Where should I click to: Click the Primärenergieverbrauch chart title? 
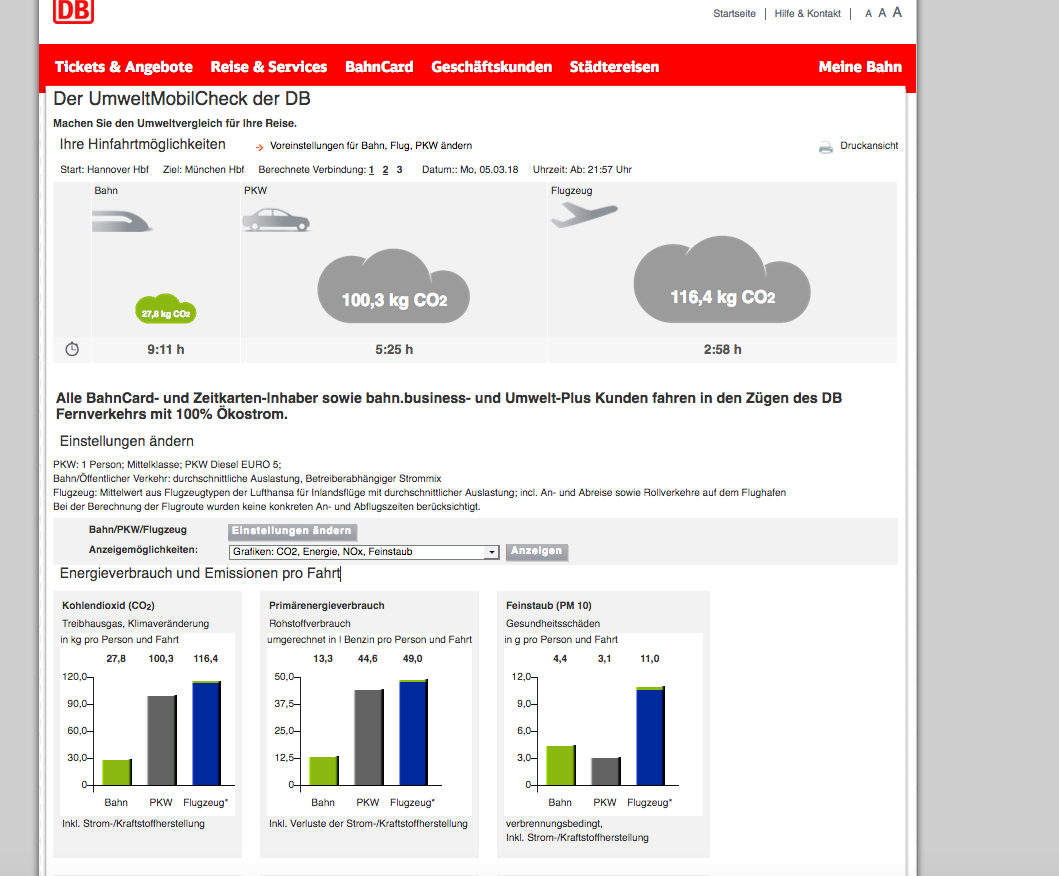click(x=327, y=606)
